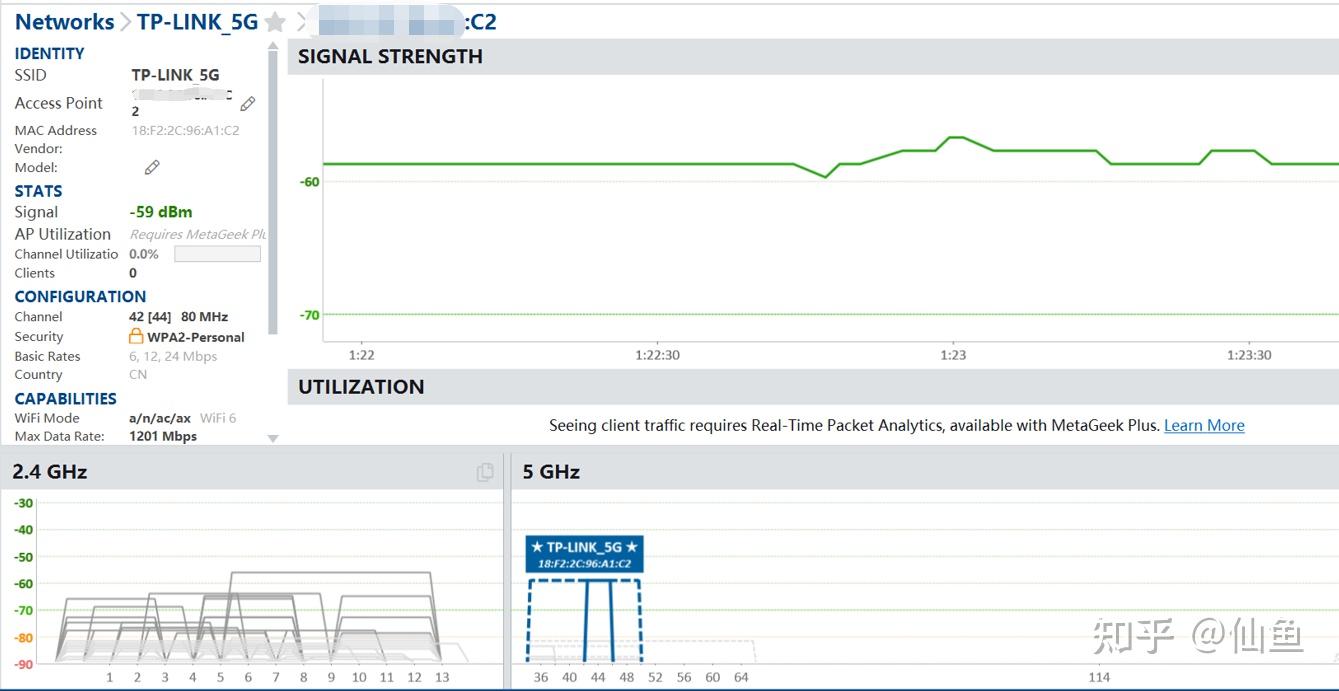Click the 5 GHz panel header
1339x691 pixels.
[925, 471]
